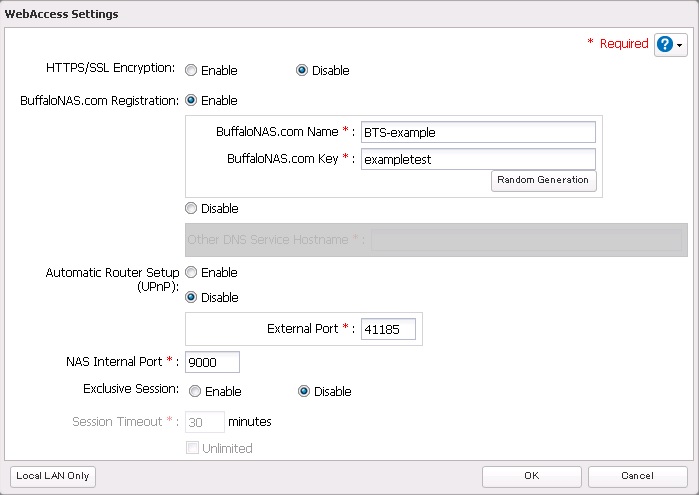Confirm settings with the OK button
Viewport: 699px width, 495px height.
pyautogui.click(x=531, y=476)
